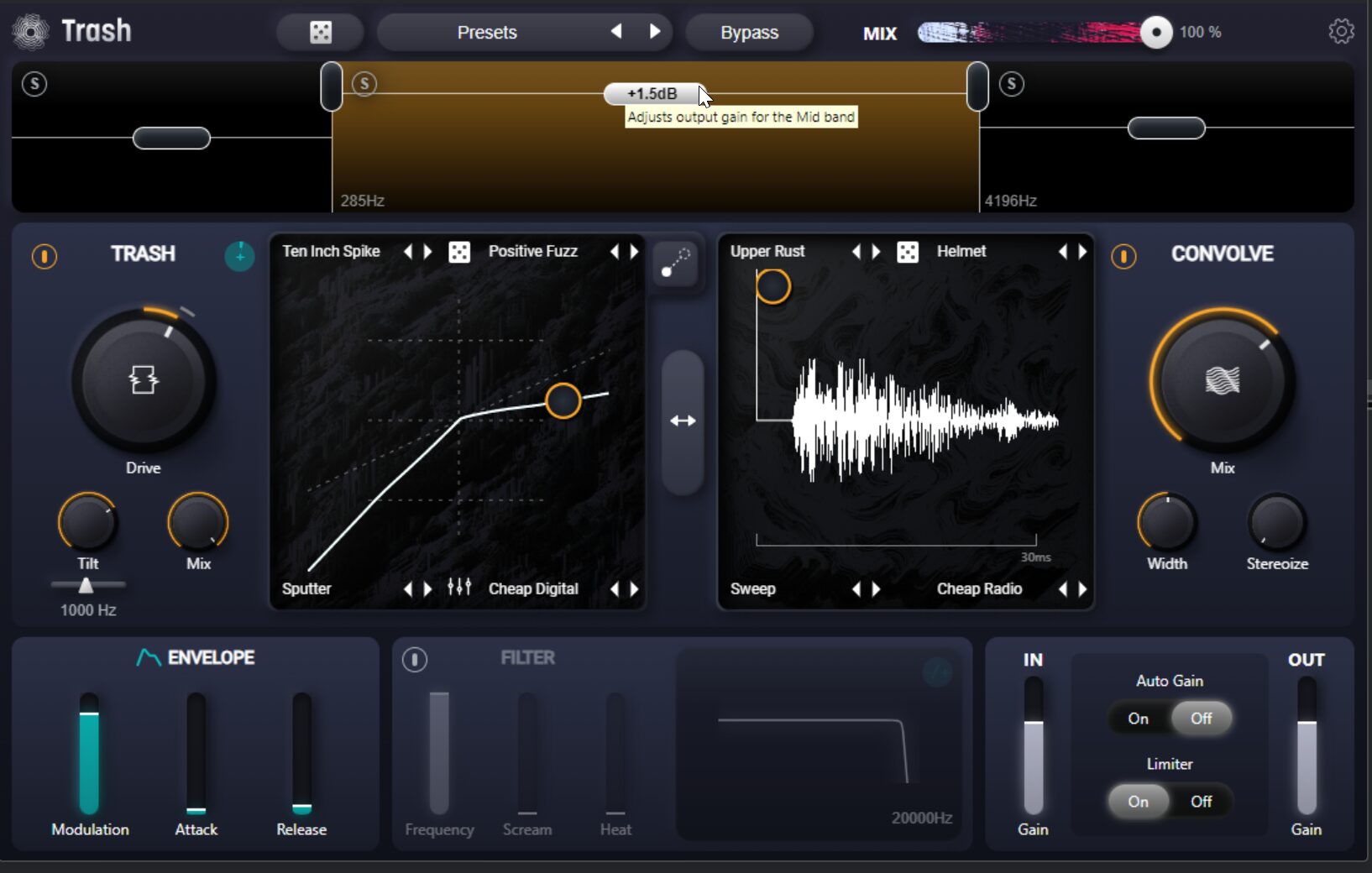
Task: Click the ENVELOPE follower icon
Action: tap(148, 657)
